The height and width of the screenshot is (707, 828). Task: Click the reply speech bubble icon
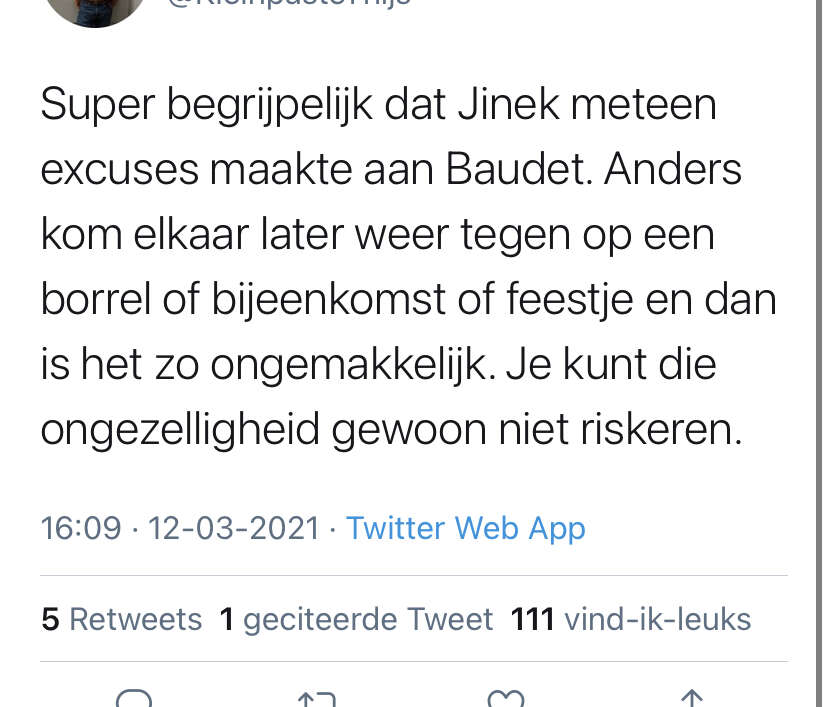tap(134, 698)
